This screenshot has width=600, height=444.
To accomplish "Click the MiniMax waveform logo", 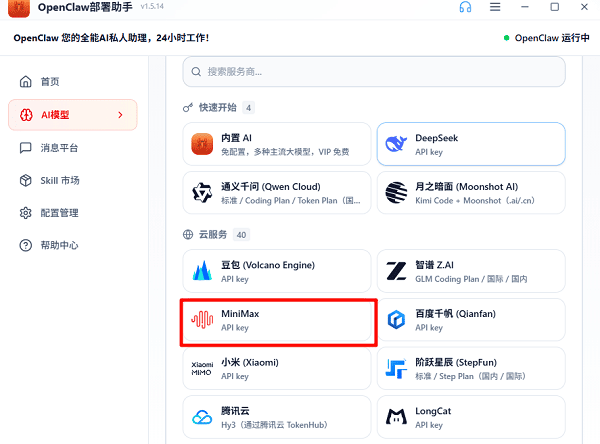I will pyautogui.click(x=202, y=320).
